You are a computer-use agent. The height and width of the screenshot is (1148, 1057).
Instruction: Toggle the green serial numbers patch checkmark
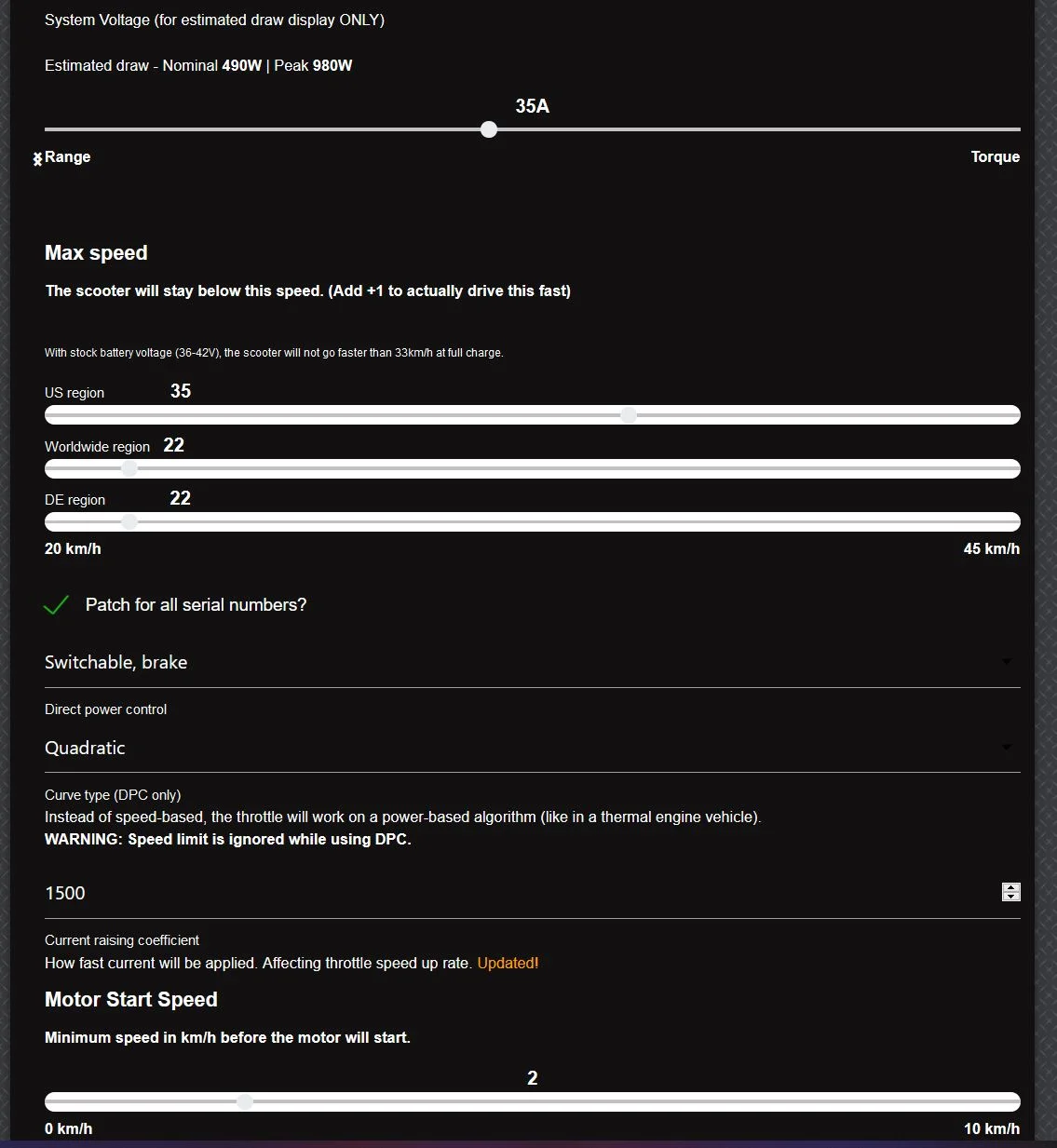[56, 605]
